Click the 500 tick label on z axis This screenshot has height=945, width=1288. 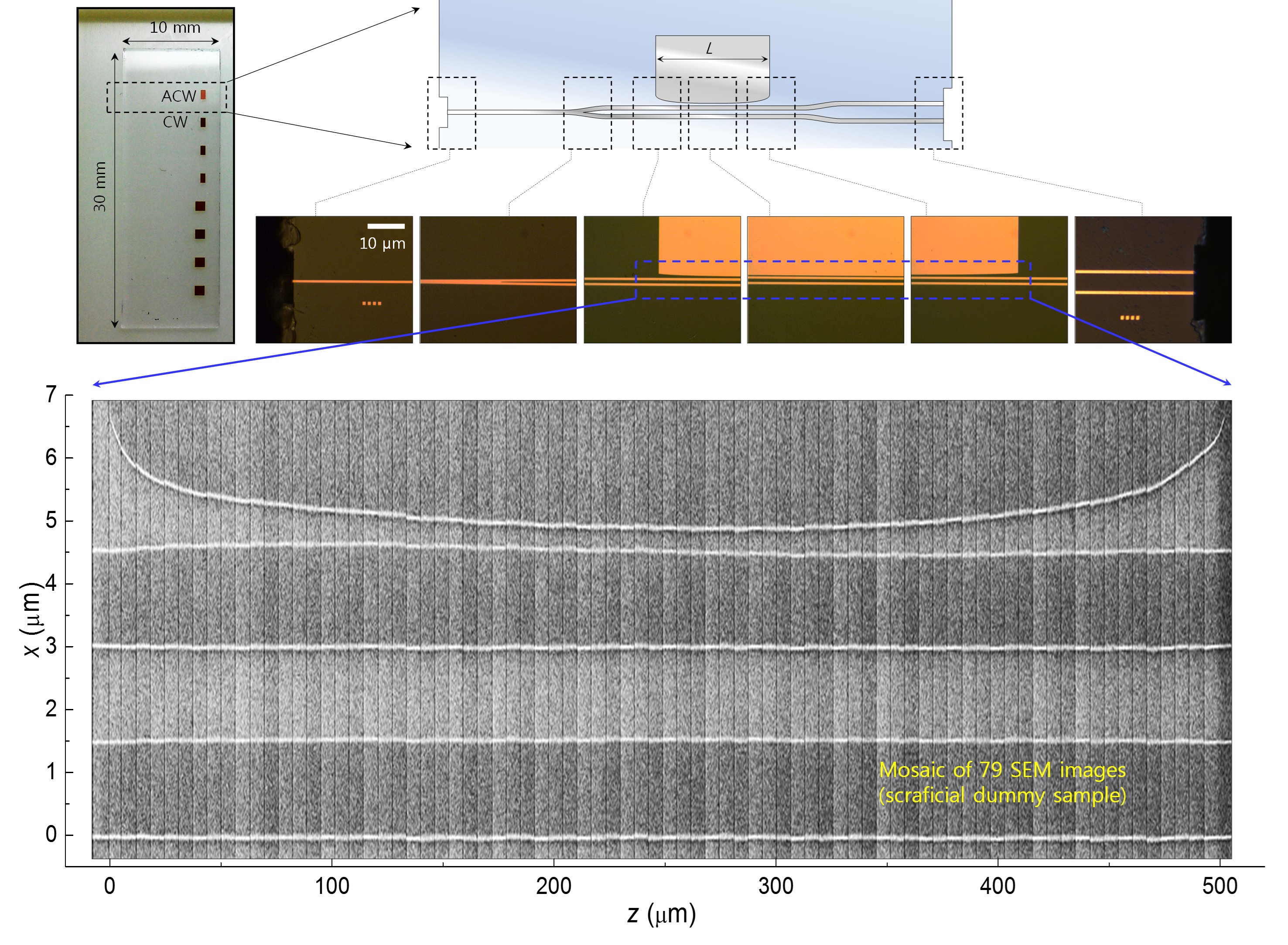point(1220,886)
